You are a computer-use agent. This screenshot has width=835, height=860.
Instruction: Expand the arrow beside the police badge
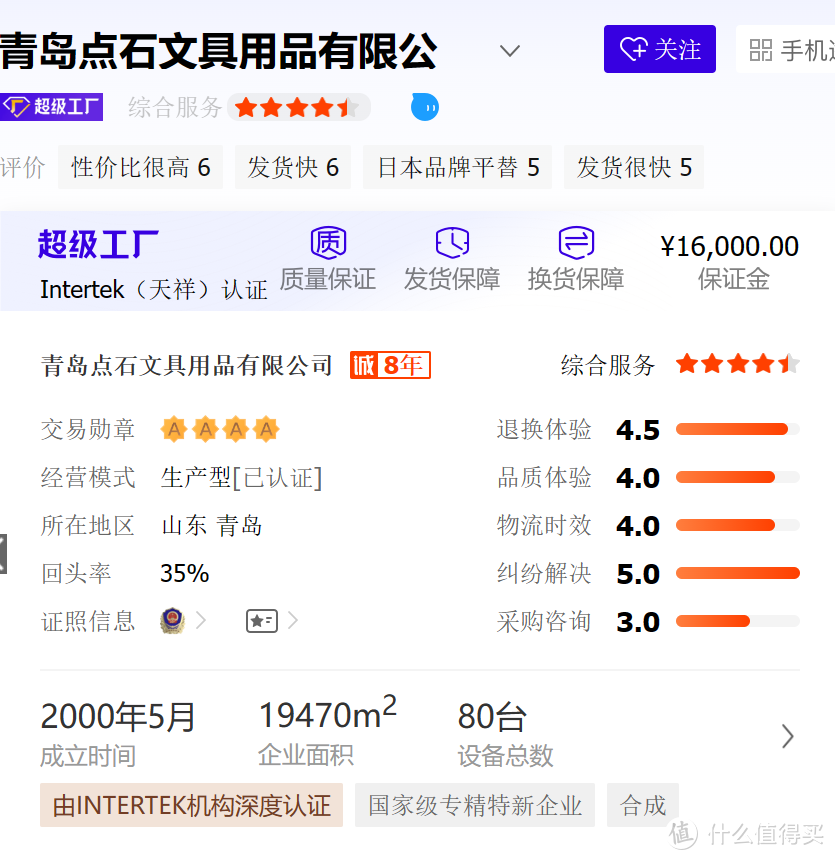(201, 621)
